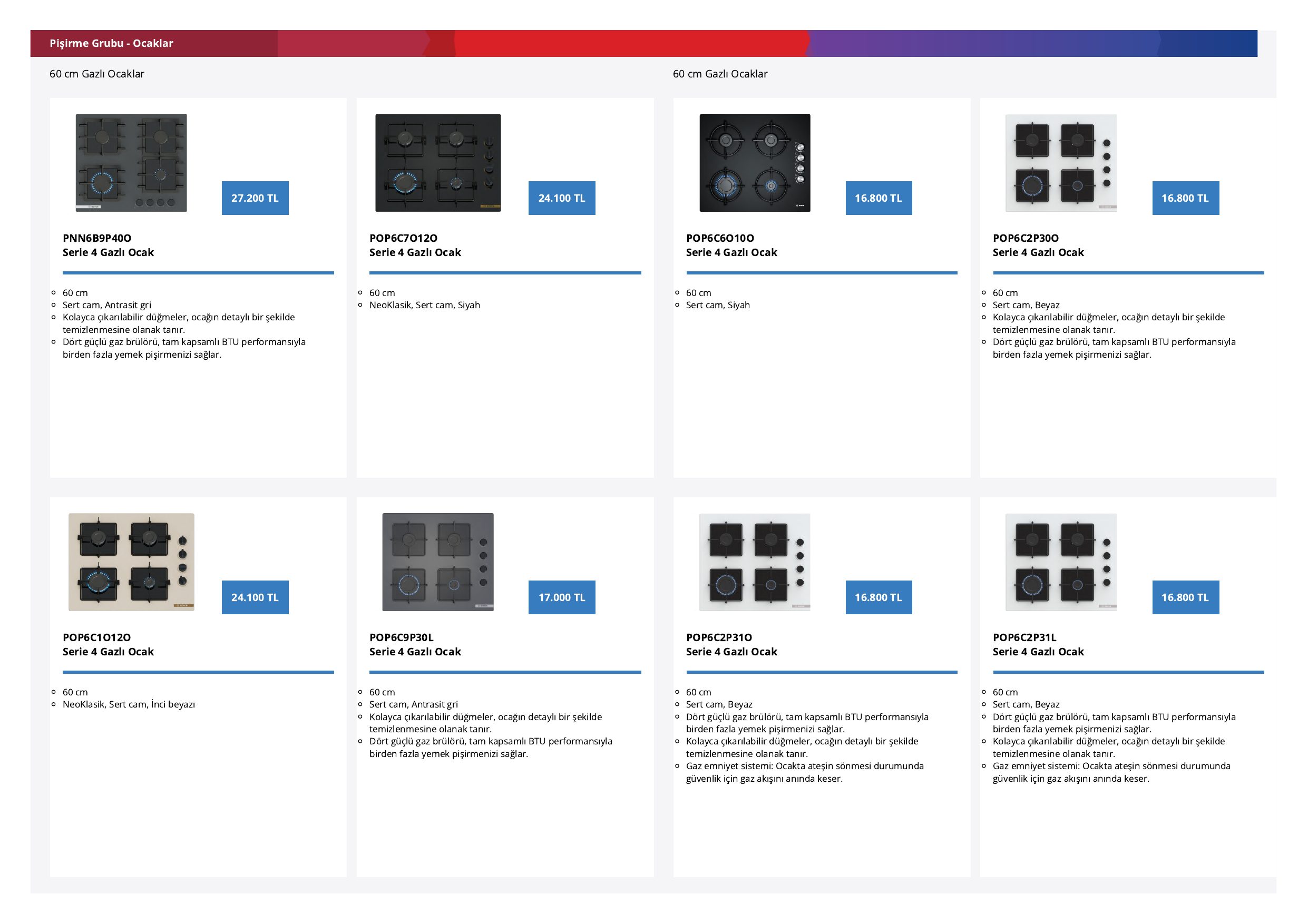
Task: Click the red segment of header bar
Action: click(631, 43)
